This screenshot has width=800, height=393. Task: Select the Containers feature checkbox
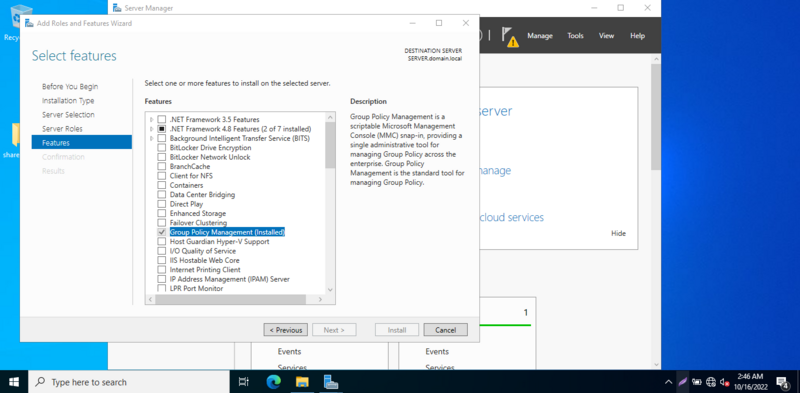coord(162,185)
